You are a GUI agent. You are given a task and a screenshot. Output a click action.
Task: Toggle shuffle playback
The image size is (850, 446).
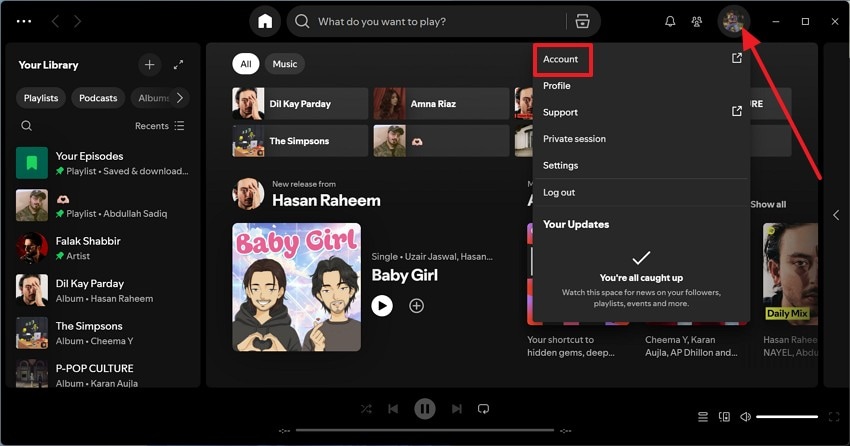tap(366, 409)
